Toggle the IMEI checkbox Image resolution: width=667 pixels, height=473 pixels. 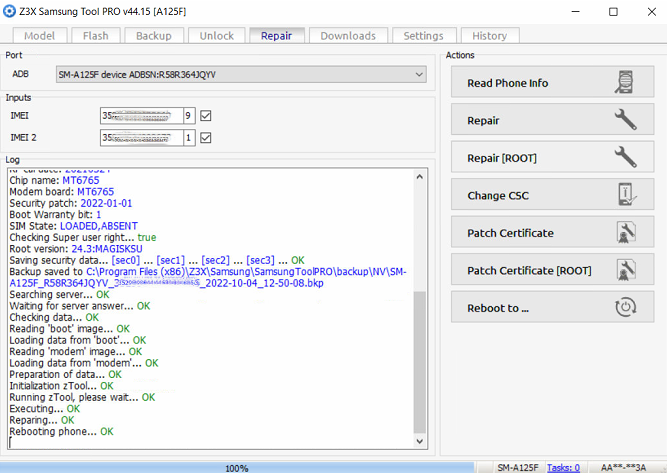[x=206, y=116]
